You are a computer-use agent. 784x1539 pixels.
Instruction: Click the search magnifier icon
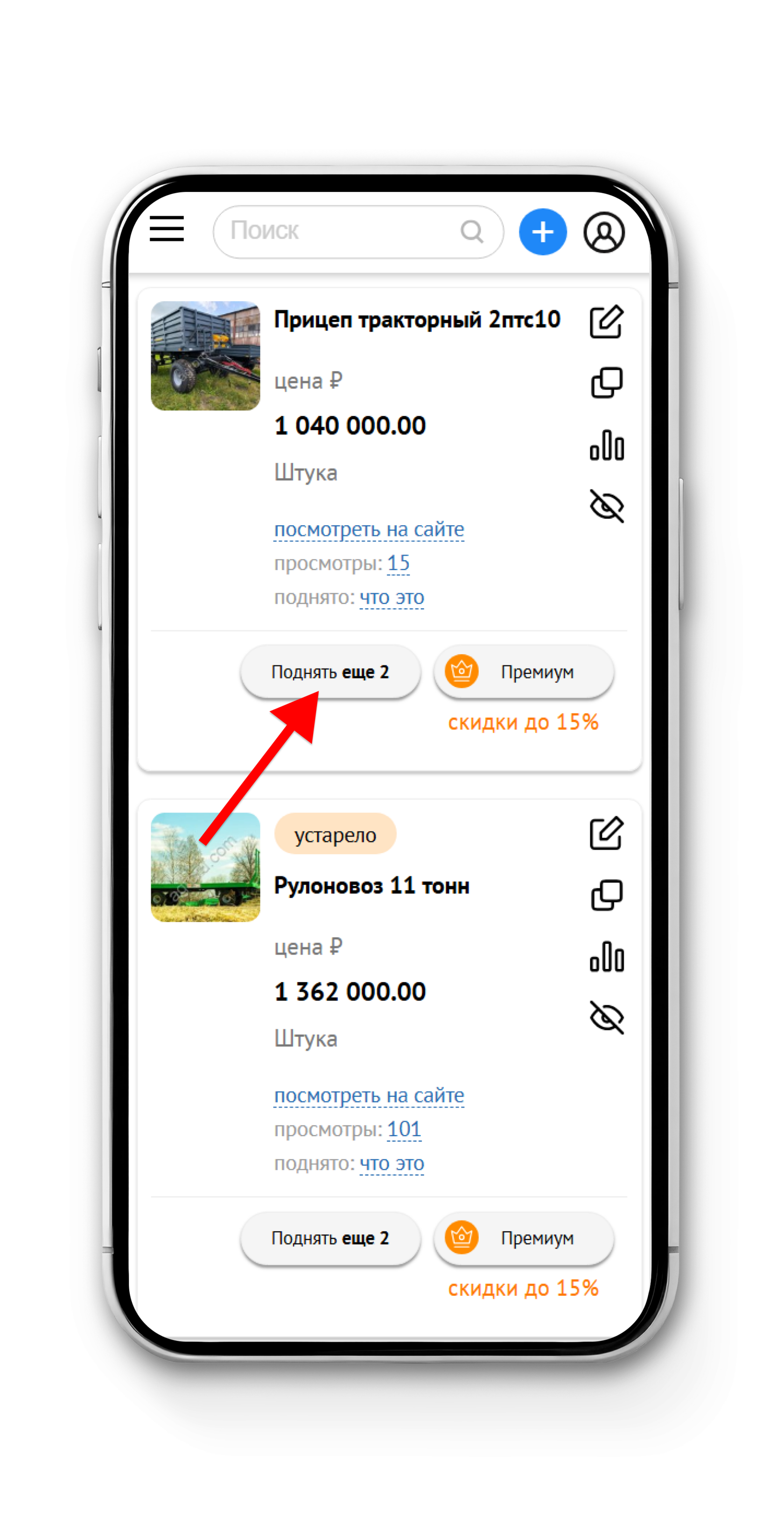tap(472, 231)
